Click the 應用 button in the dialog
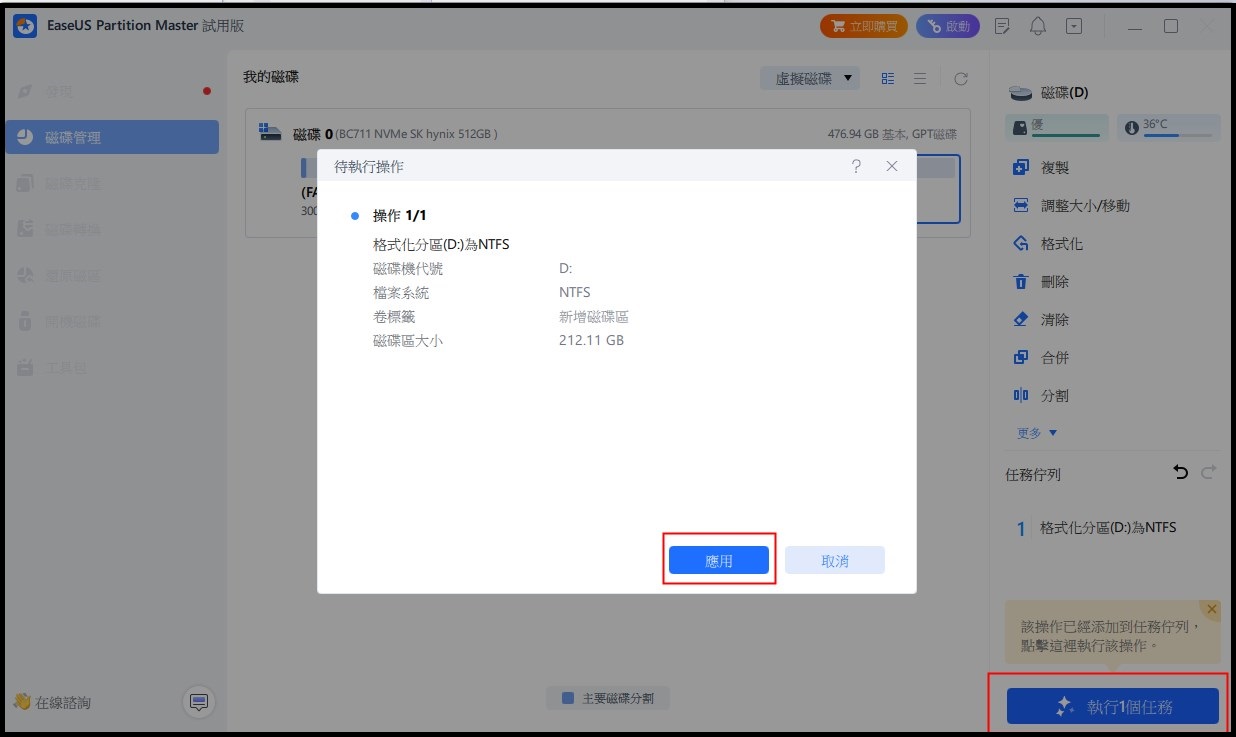 pyautogui.click(x=719, y=560)
